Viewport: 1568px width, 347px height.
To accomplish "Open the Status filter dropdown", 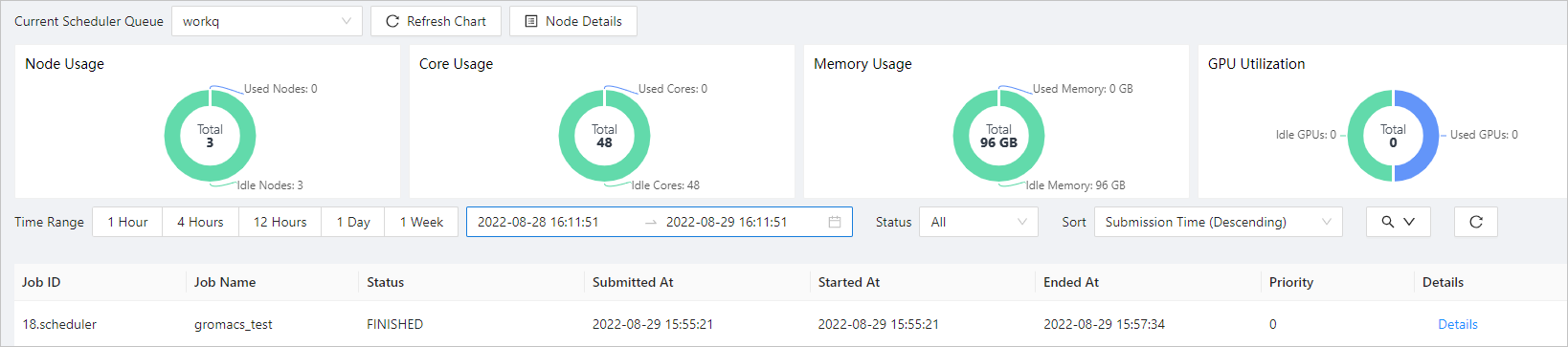I will pyautogui.click(x=978, y=222).
